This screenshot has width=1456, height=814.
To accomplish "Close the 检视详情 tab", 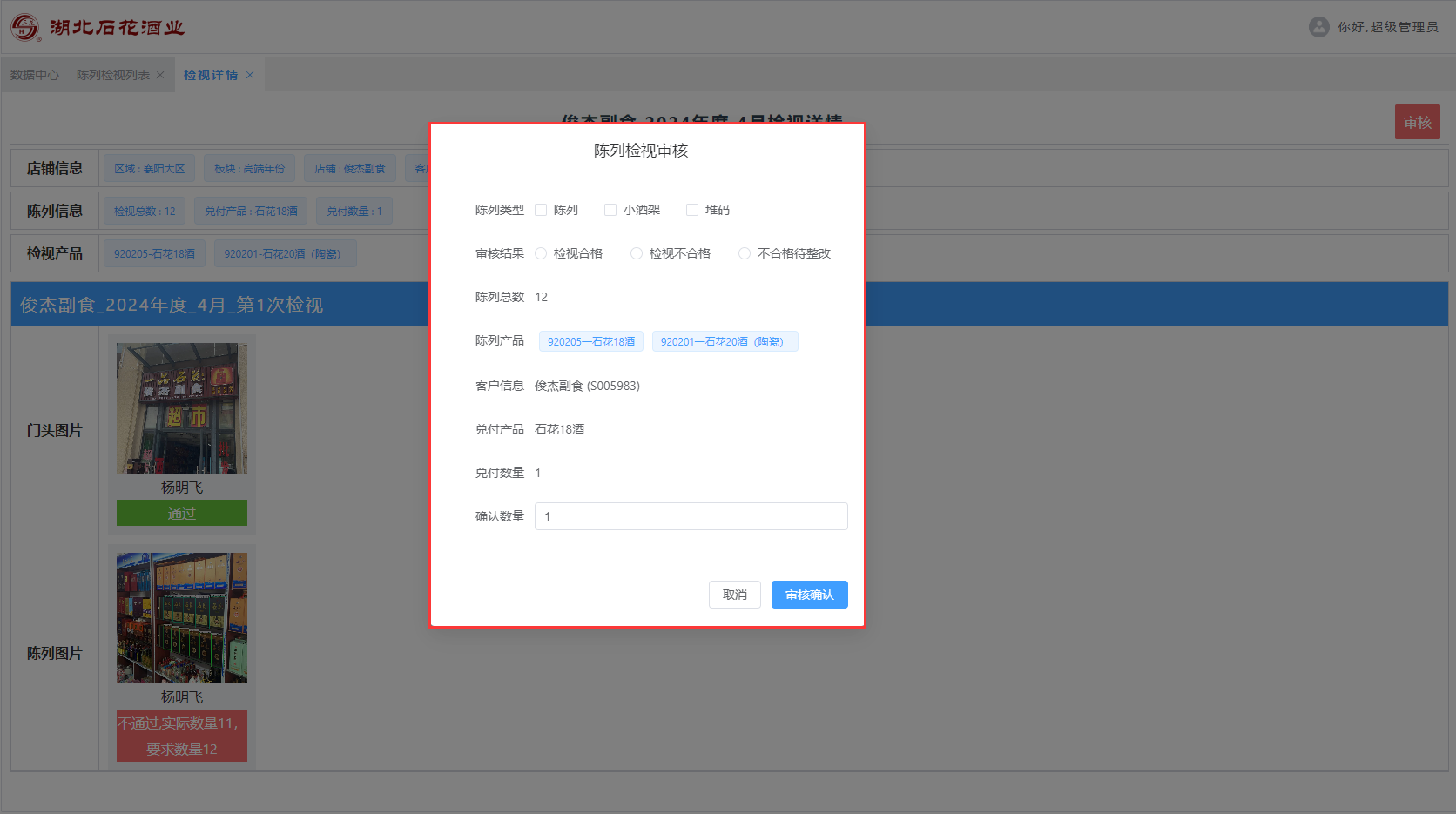I will [250, 75].
